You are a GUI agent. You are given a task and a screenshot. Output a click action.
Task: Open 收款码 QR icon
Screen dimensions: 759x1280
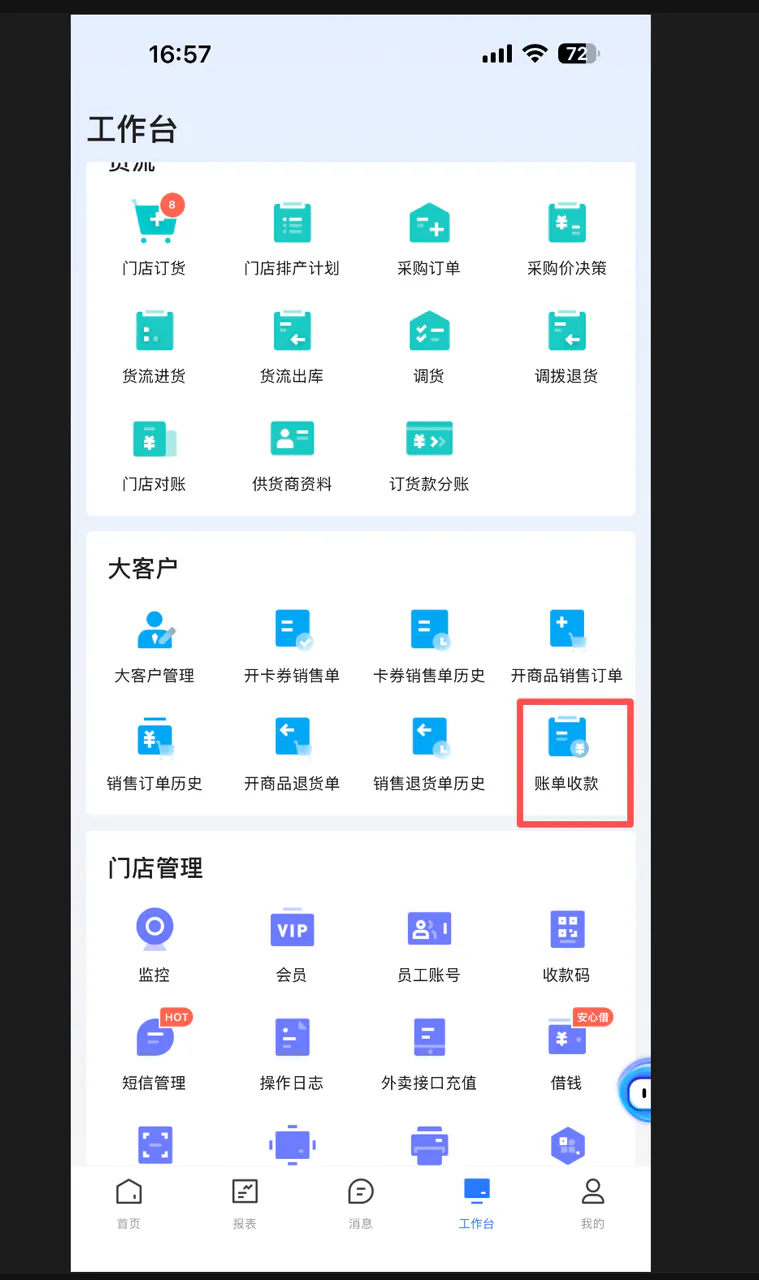tap(567, 929)
